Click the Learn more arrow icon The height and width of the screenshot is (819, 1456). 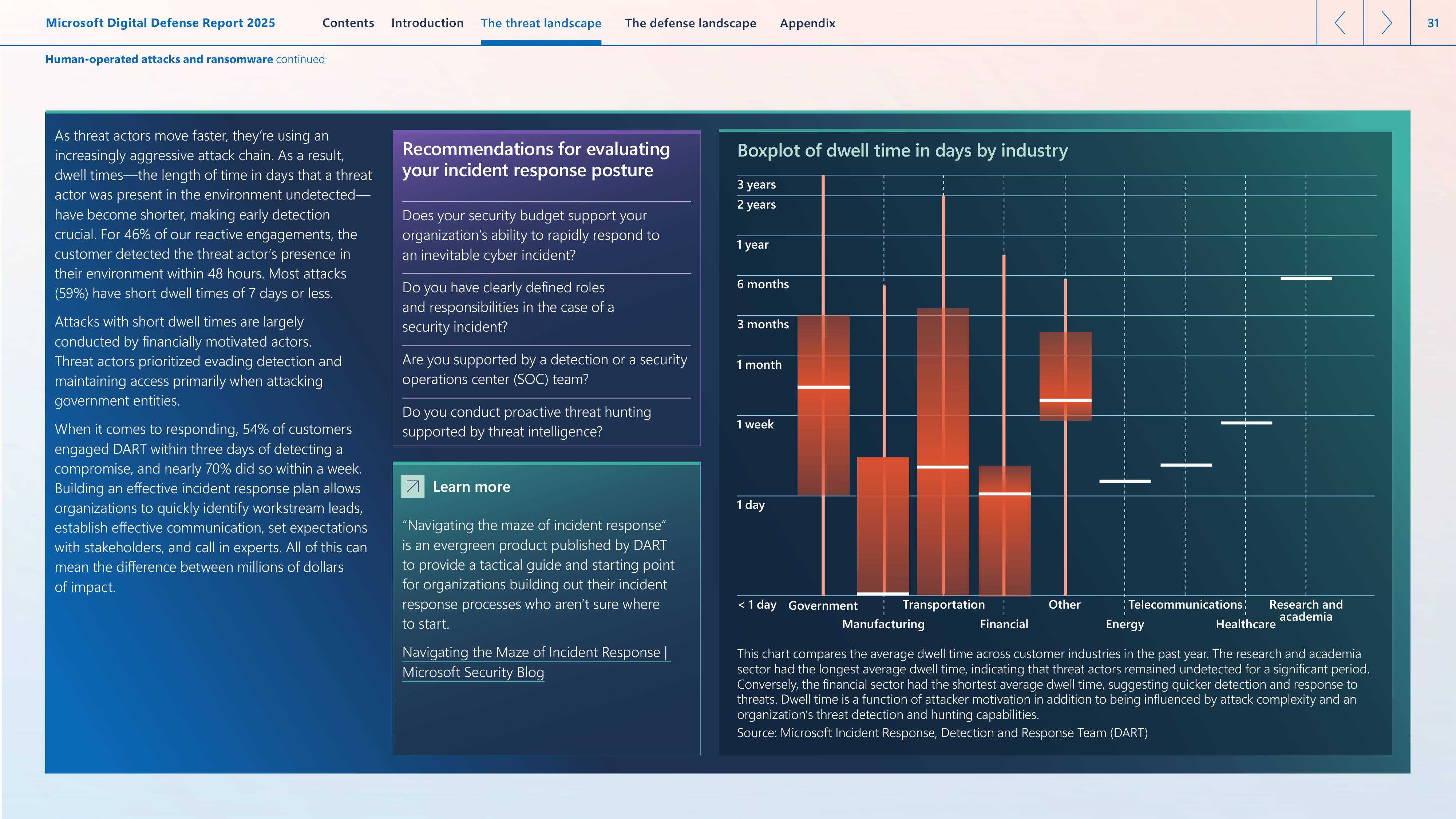click(413, 486)
